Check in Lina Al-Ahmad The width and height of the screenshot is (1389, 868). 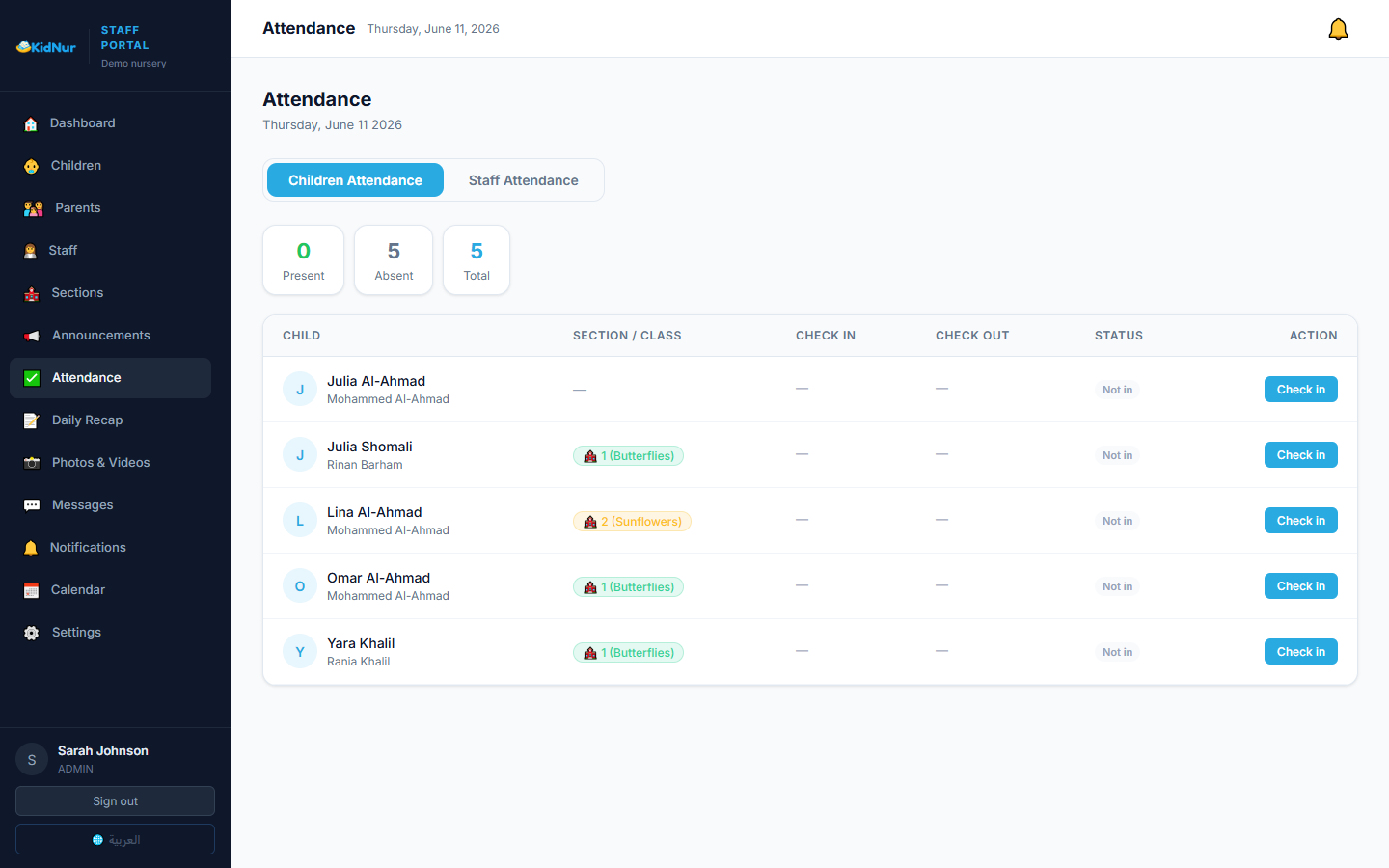pos(1300,521)
